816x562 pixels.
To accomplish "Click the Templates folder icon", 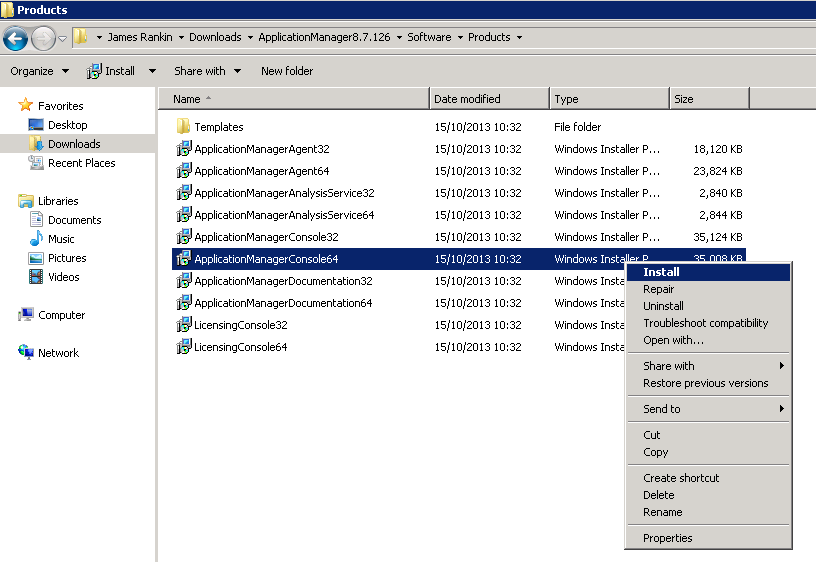I will click(x=183, y=126).
